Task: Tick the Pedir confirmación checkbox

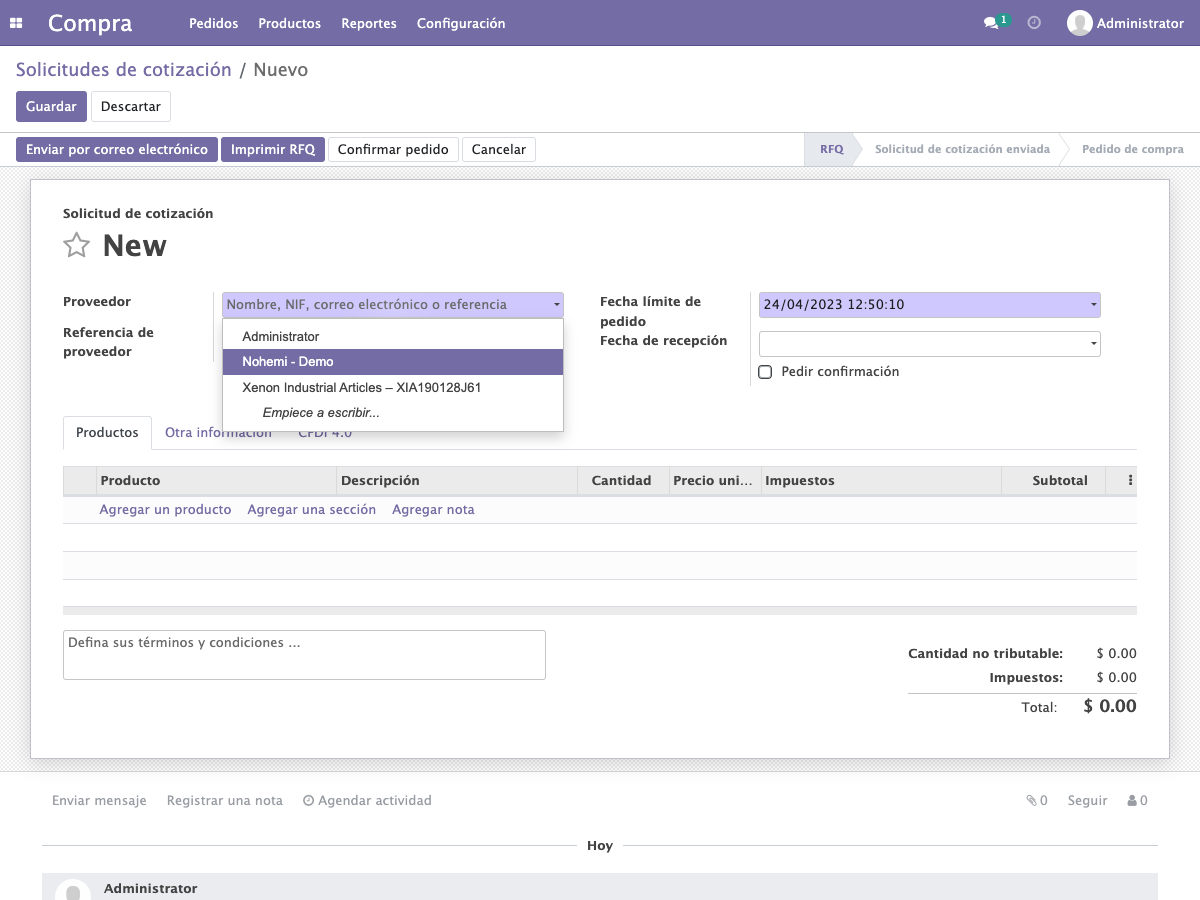Action: (765, 371)
